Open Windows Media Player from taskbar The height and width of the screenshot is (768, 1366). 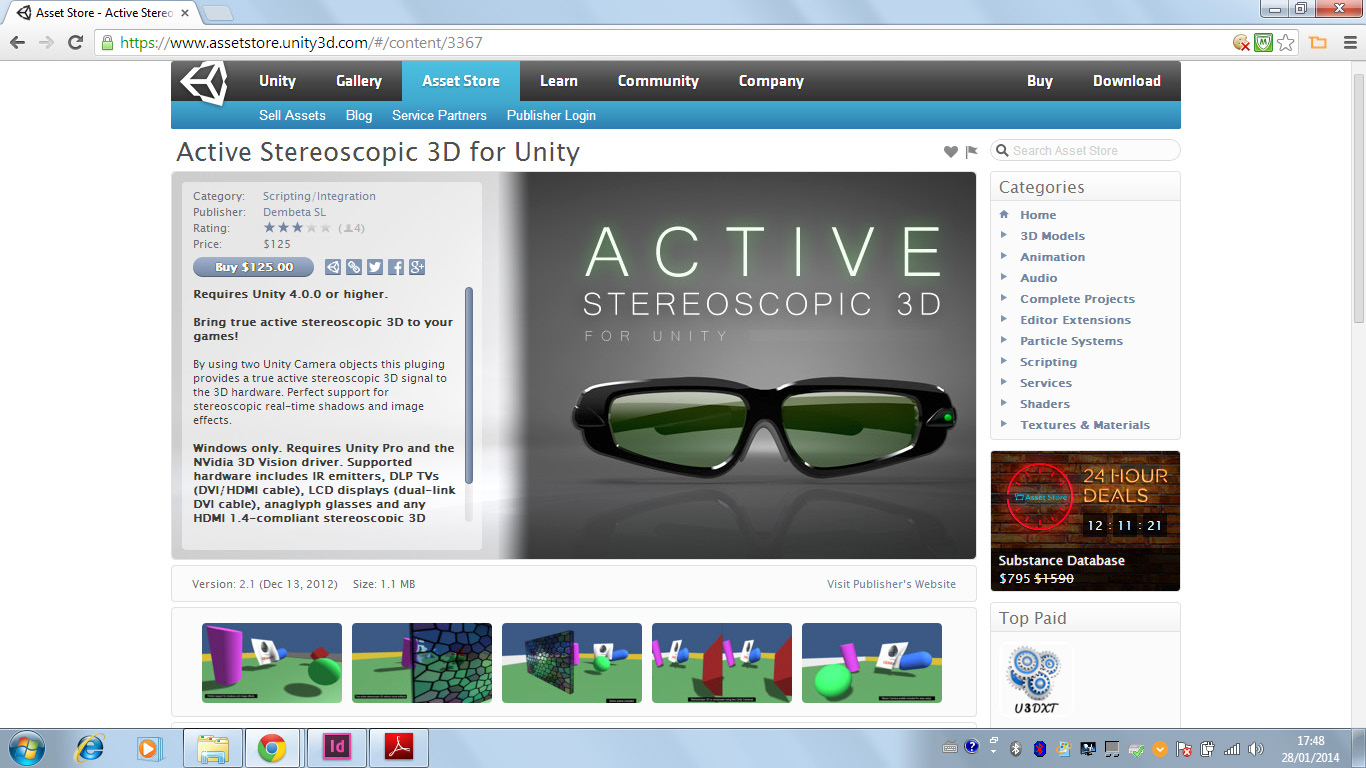[x=149, y=748]
